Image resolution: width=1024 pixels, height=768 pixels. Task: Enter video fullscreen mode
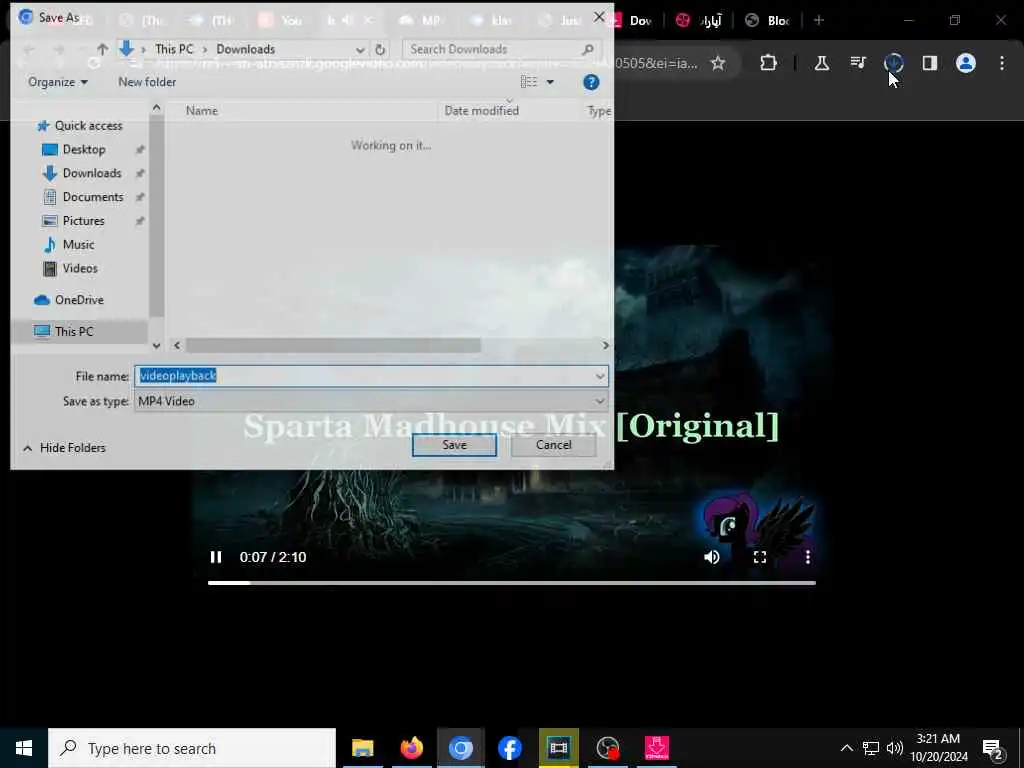click(x=760, y=557)
